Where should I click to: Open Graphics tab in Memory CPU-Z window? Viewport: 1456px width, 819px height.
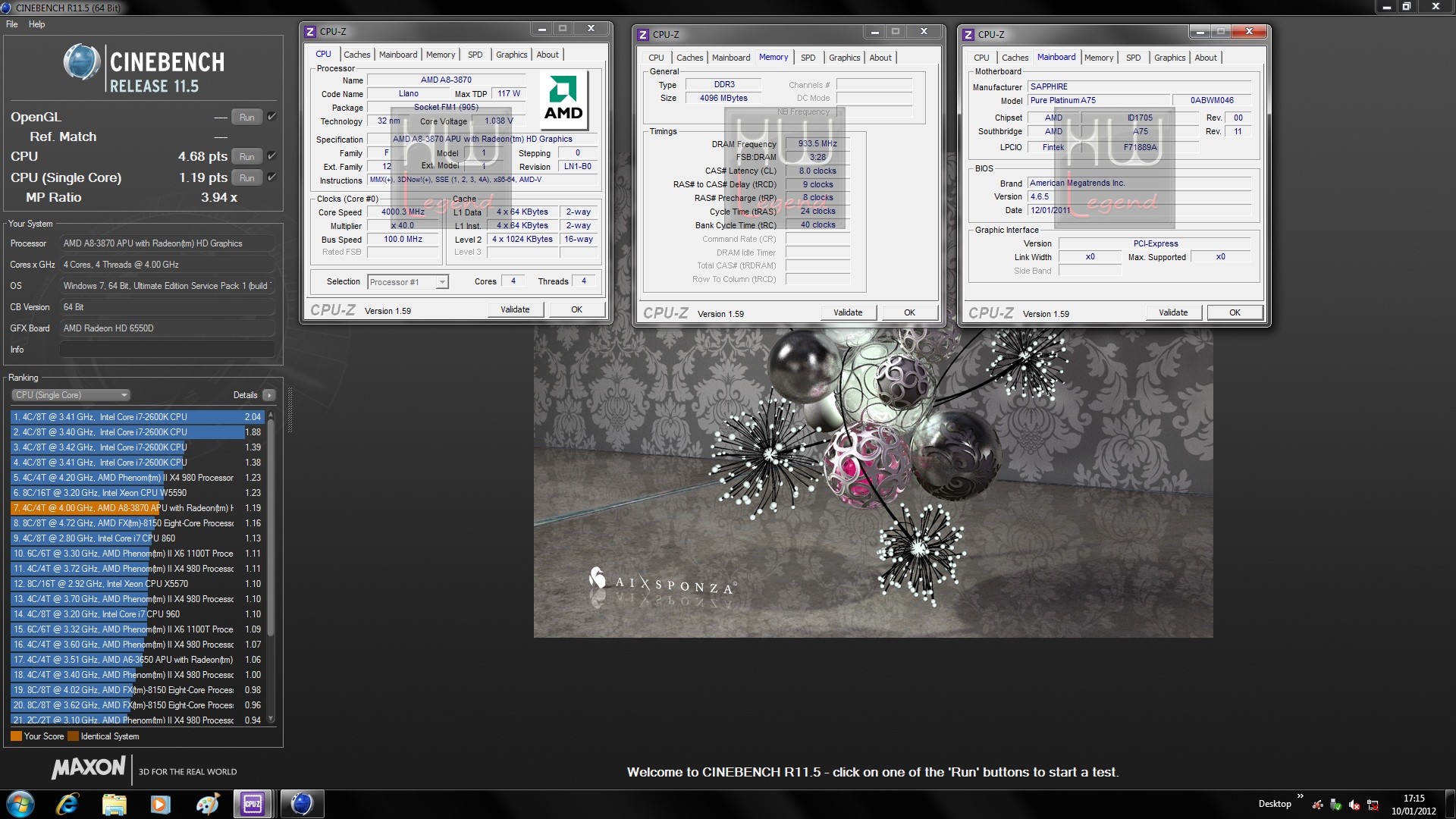[x=844, y=58]
